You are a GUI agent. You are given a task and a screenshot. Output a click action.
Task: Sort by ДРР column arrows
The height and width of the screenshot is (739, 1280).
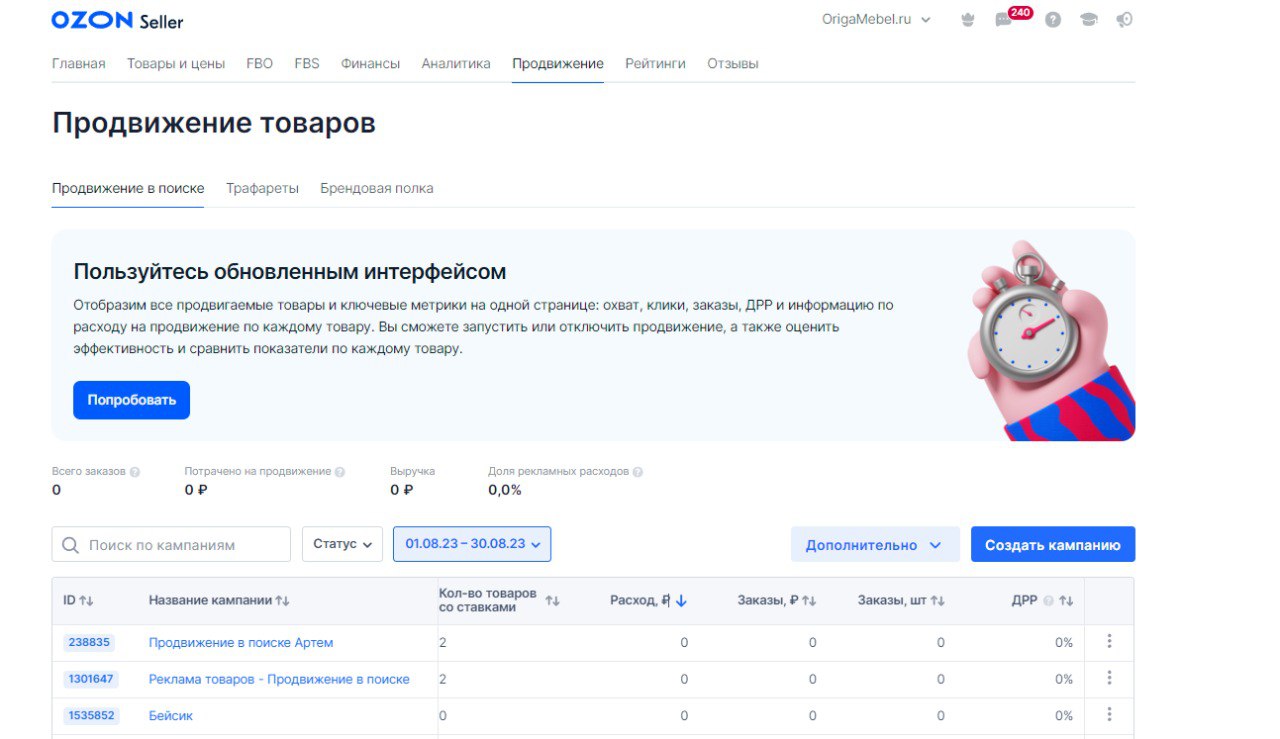(x=1066, y=601)
